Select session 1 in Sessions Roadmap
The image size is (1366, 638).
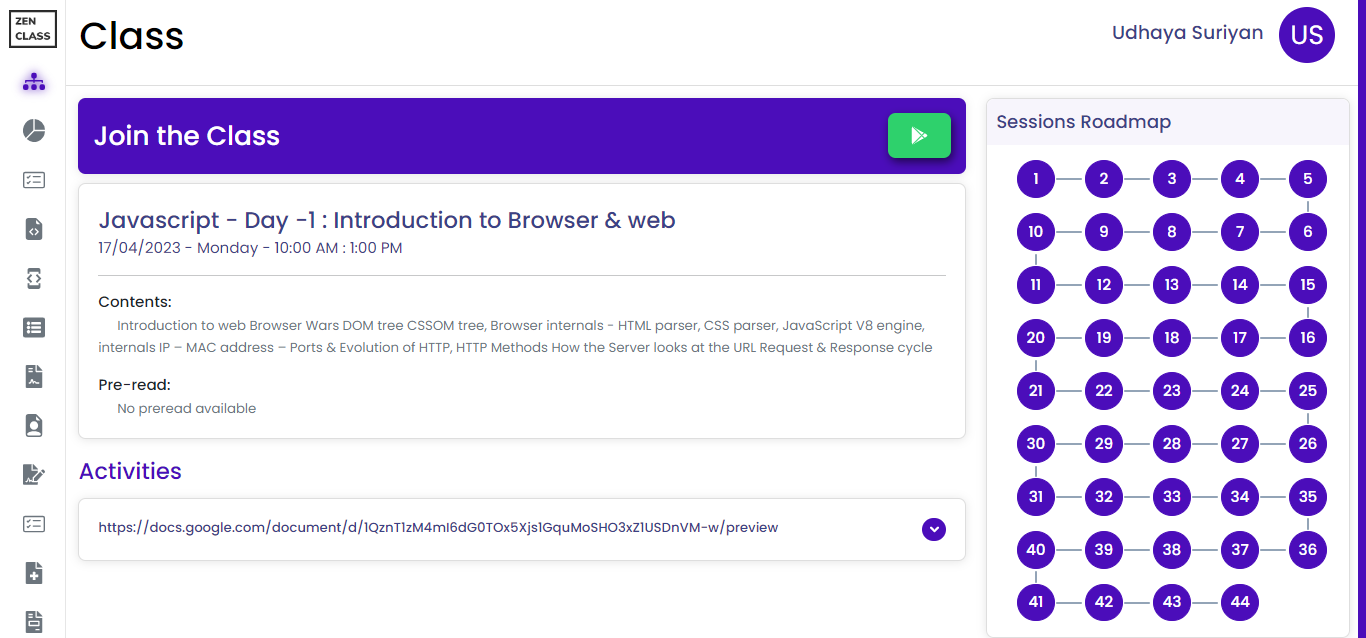pyautogui.click(x=1036, y=179)
